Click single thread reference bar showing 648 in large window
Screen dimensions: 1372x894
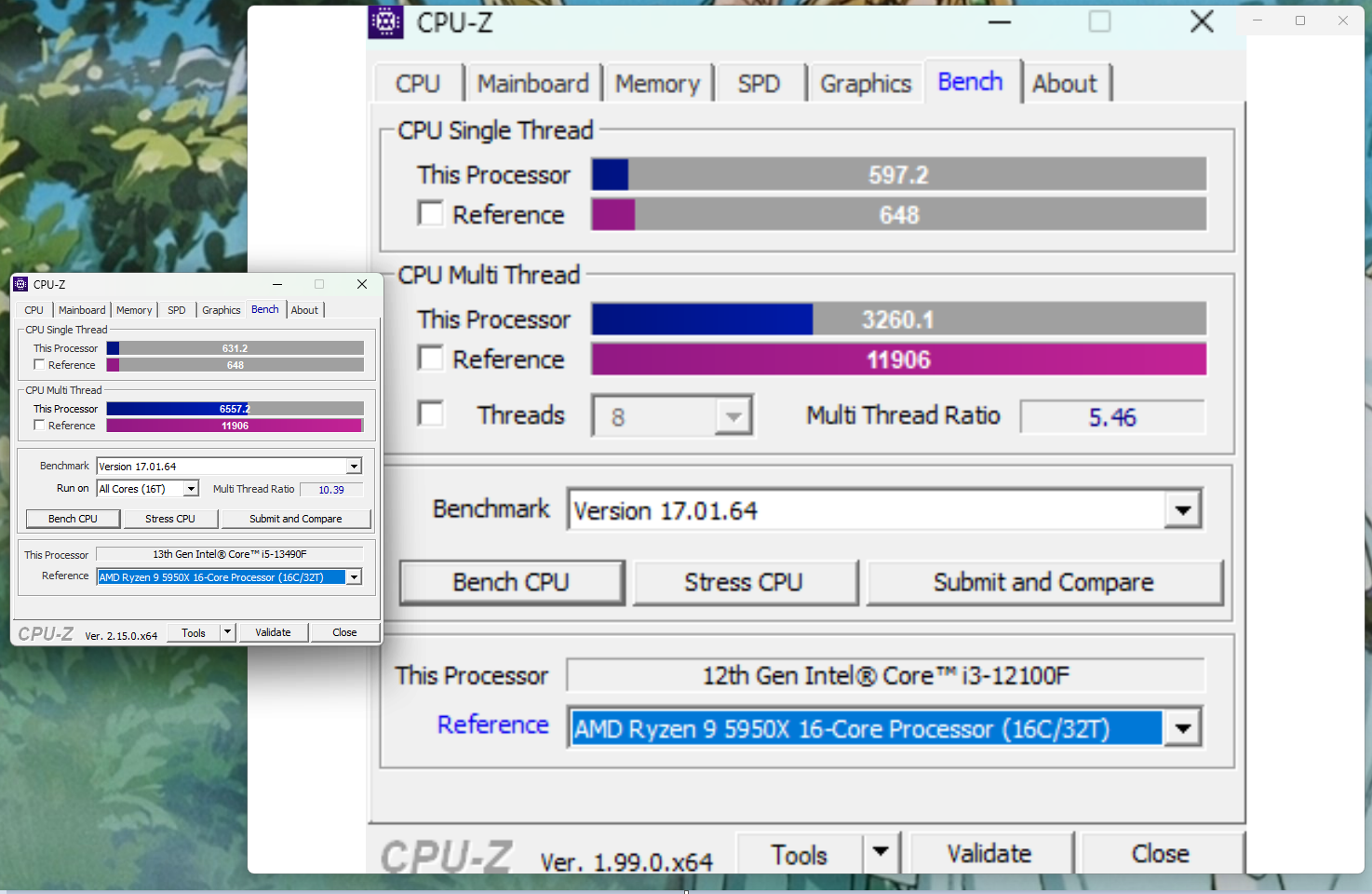[899, 214]
